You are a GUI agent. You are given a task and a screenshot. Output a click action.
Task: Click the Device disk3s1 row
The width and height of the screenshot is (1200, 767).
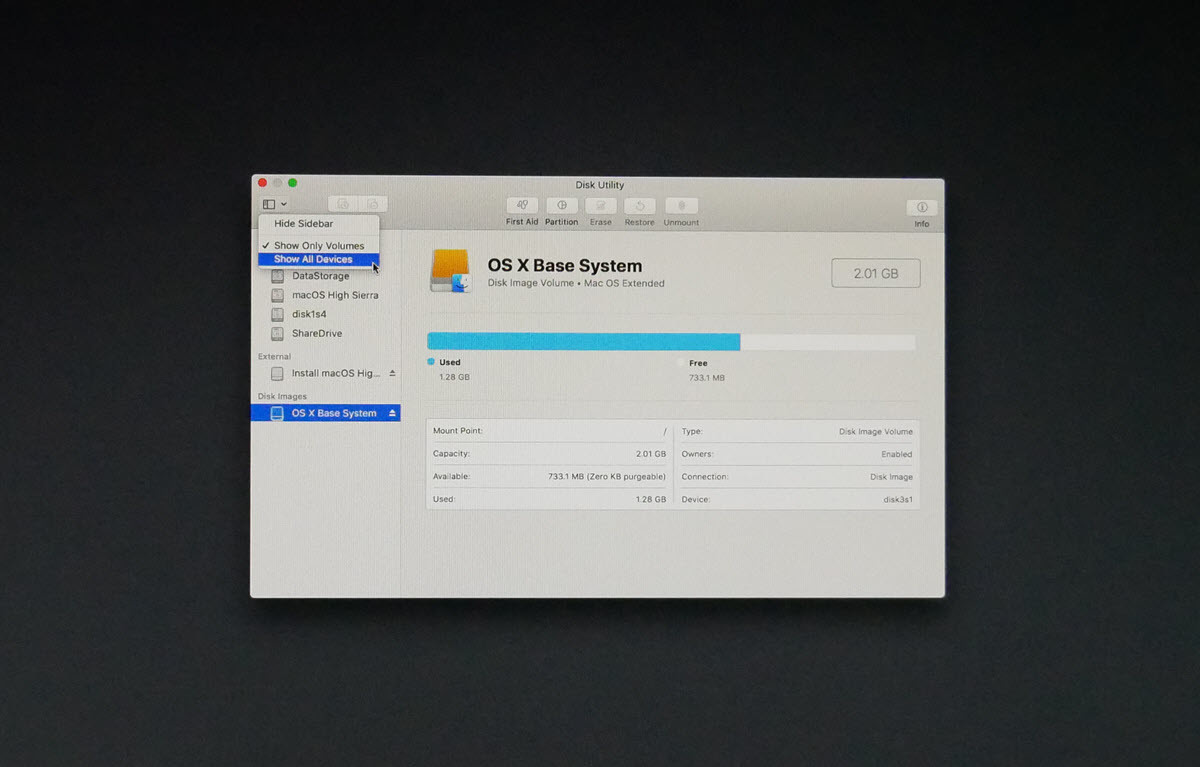797,499
